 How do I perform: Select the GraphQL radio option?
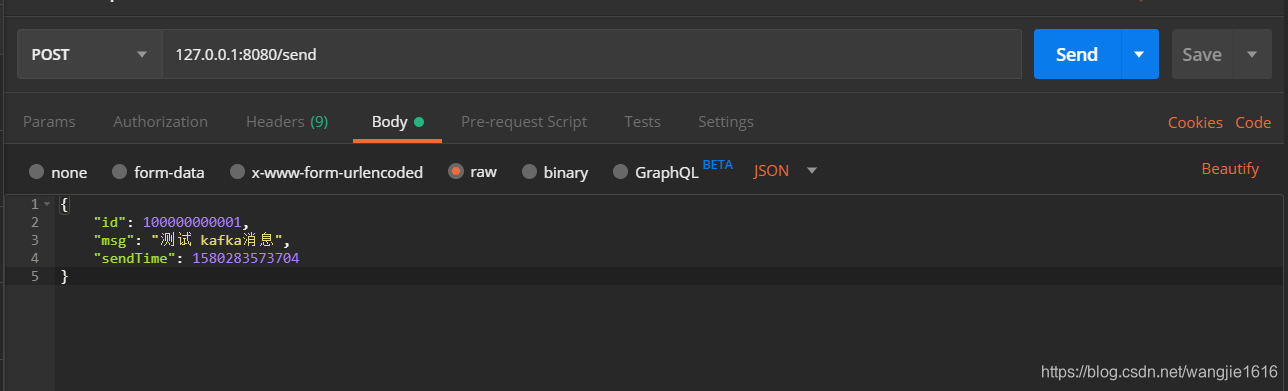(x=620, y=172)
